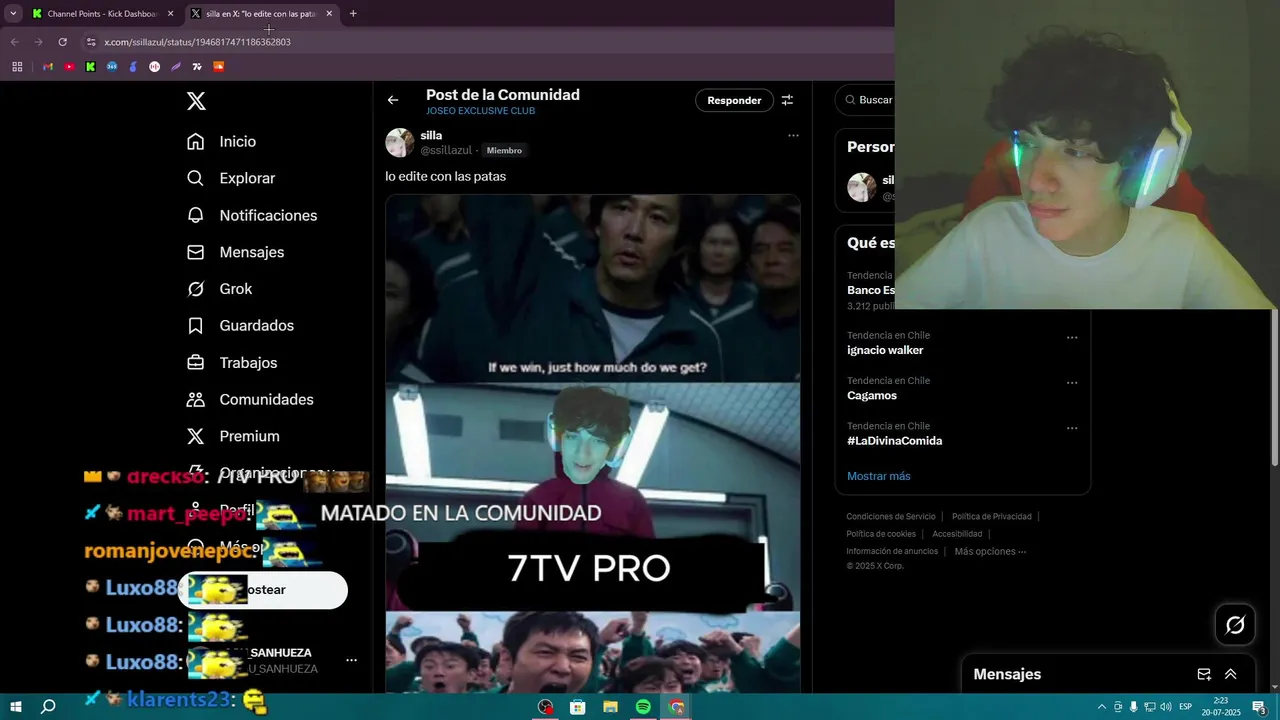Open Información de anuncios link
1280x720 pixels.
click(892, 551)
